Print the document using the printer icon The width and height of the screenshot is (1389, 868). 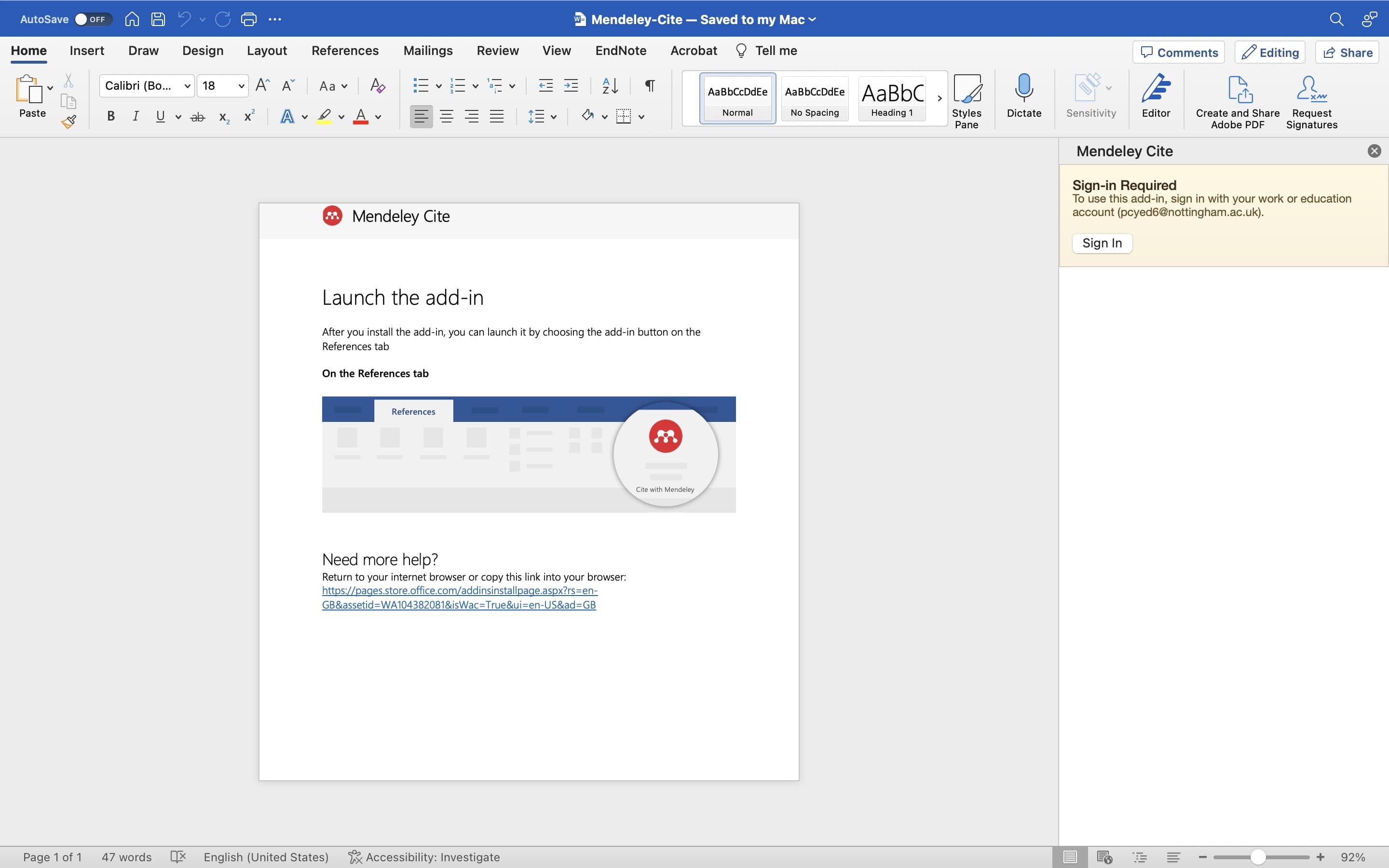coord(248,19)
